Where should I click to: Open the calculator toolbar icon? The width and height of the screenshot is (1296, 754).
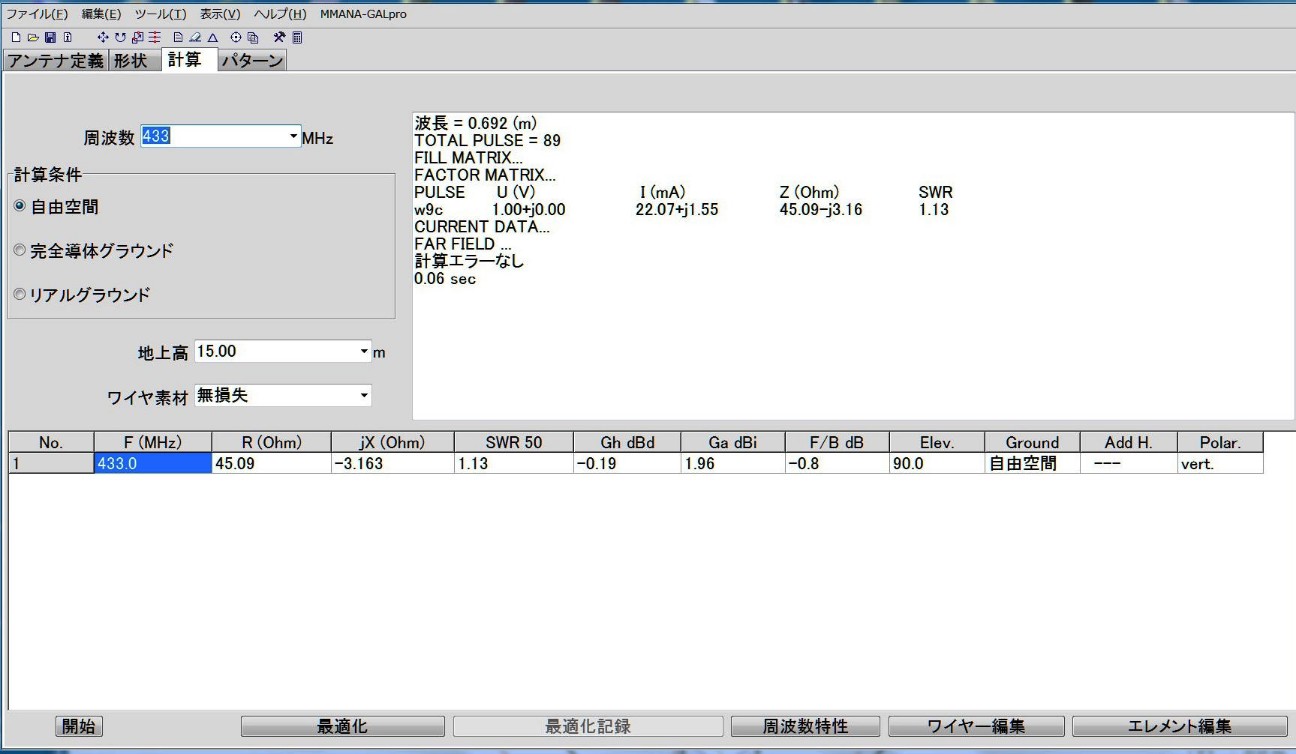click(x=297, y=38)
